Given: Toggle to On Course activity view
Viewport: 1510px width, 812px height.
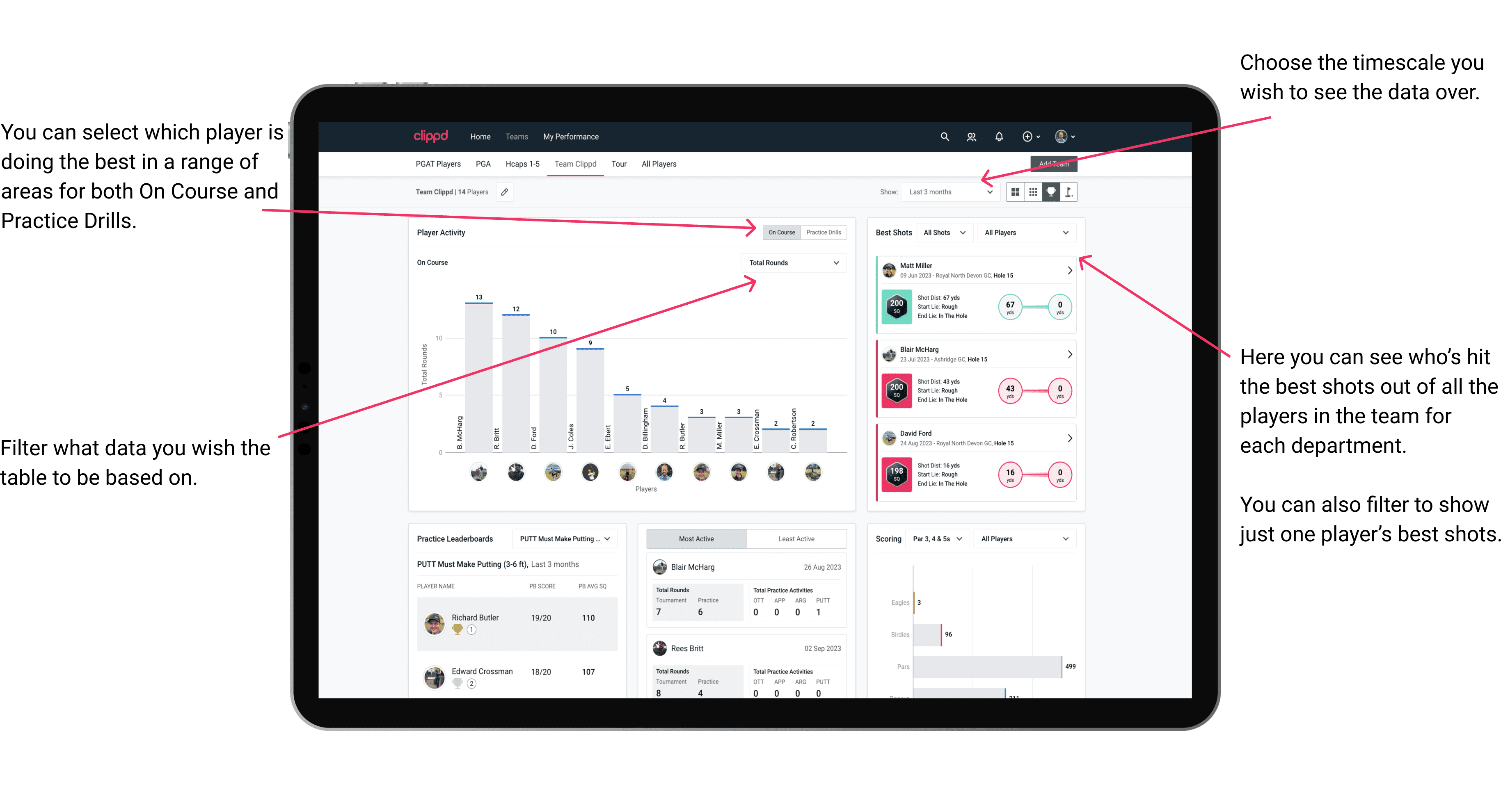Looking at the screenshot, I should click(x=783, y=232).
